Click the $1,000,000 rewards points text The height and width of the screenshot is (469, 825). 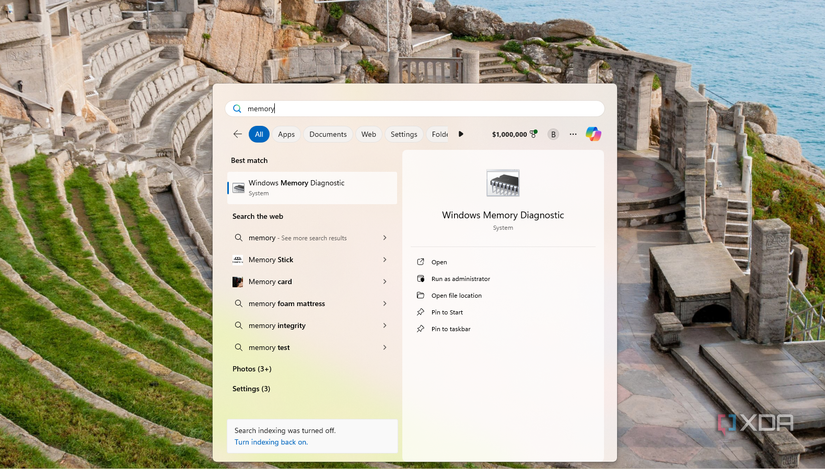click(509, 134)
